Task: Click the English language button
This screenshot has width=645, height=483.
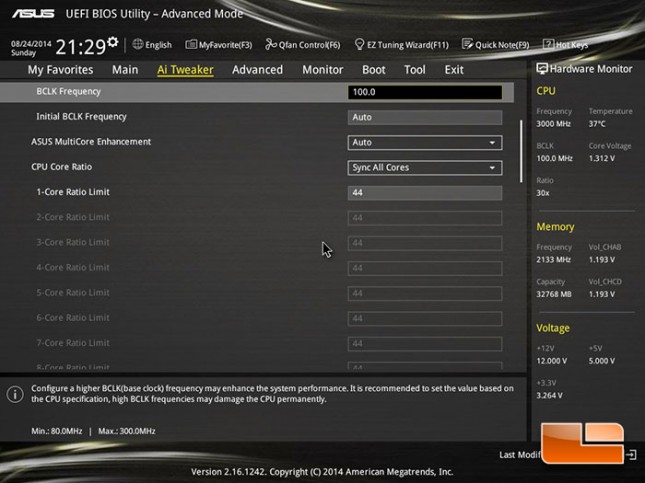Action: point(158,45)
